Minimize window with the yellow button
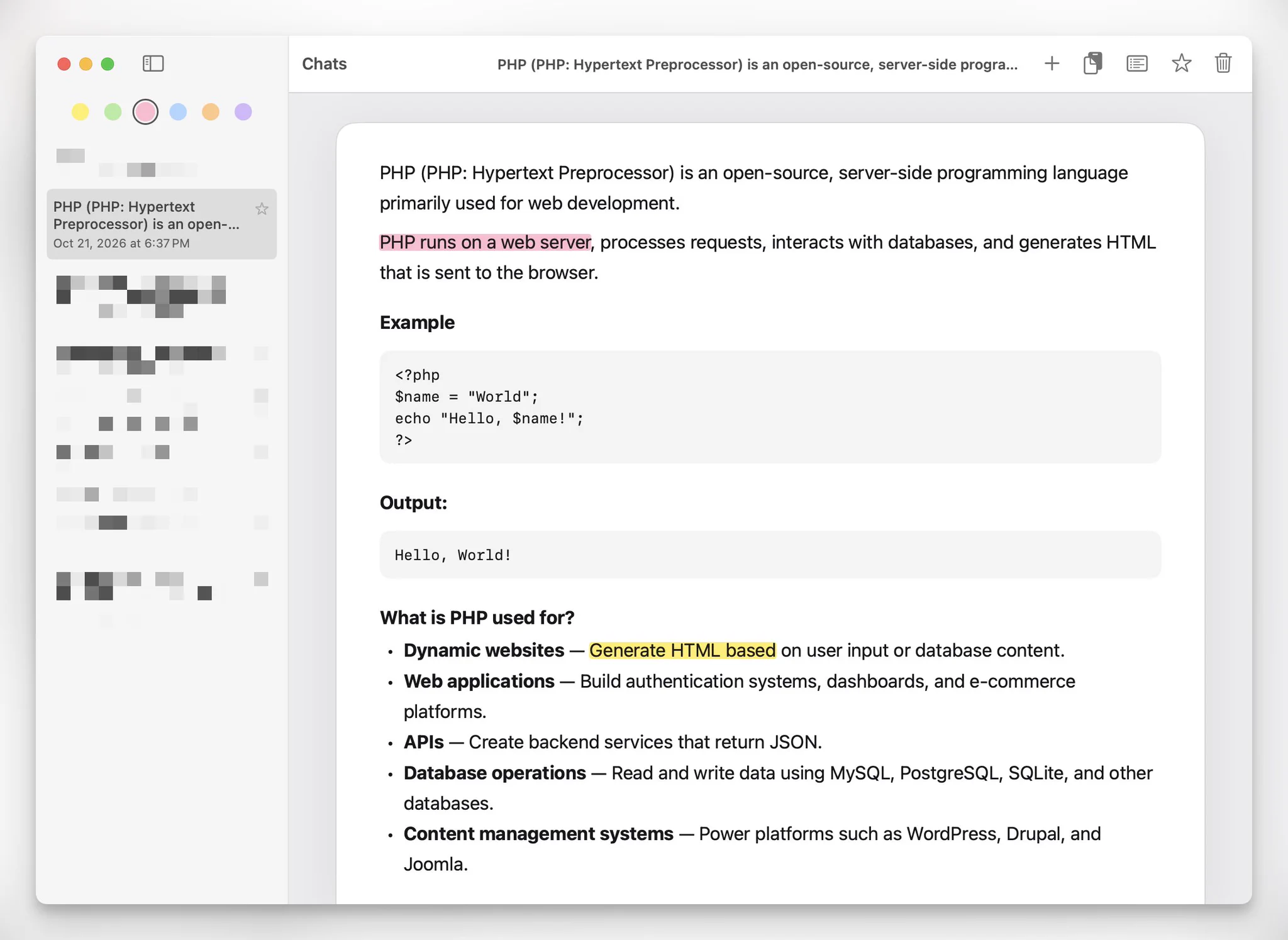Screen dimensions: 1288x940 (x=86, y=64)
